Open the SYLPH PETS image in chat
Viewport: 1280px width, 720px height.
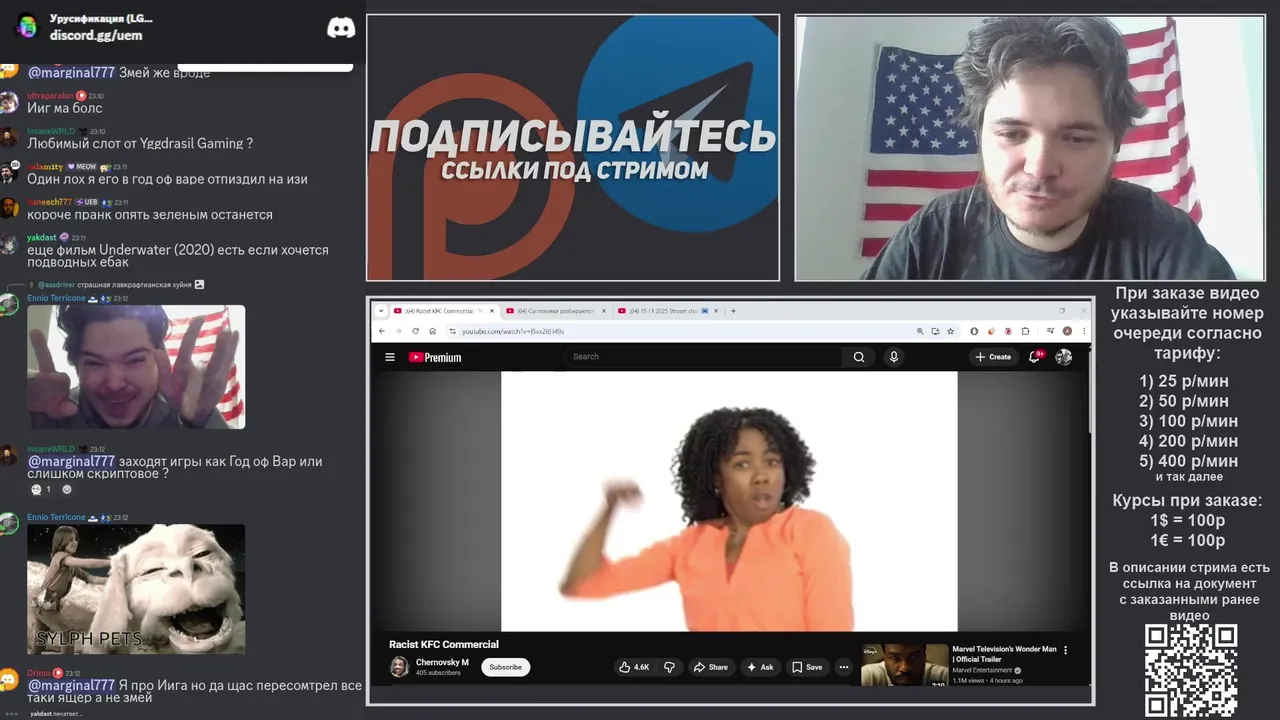pos(136,589)
